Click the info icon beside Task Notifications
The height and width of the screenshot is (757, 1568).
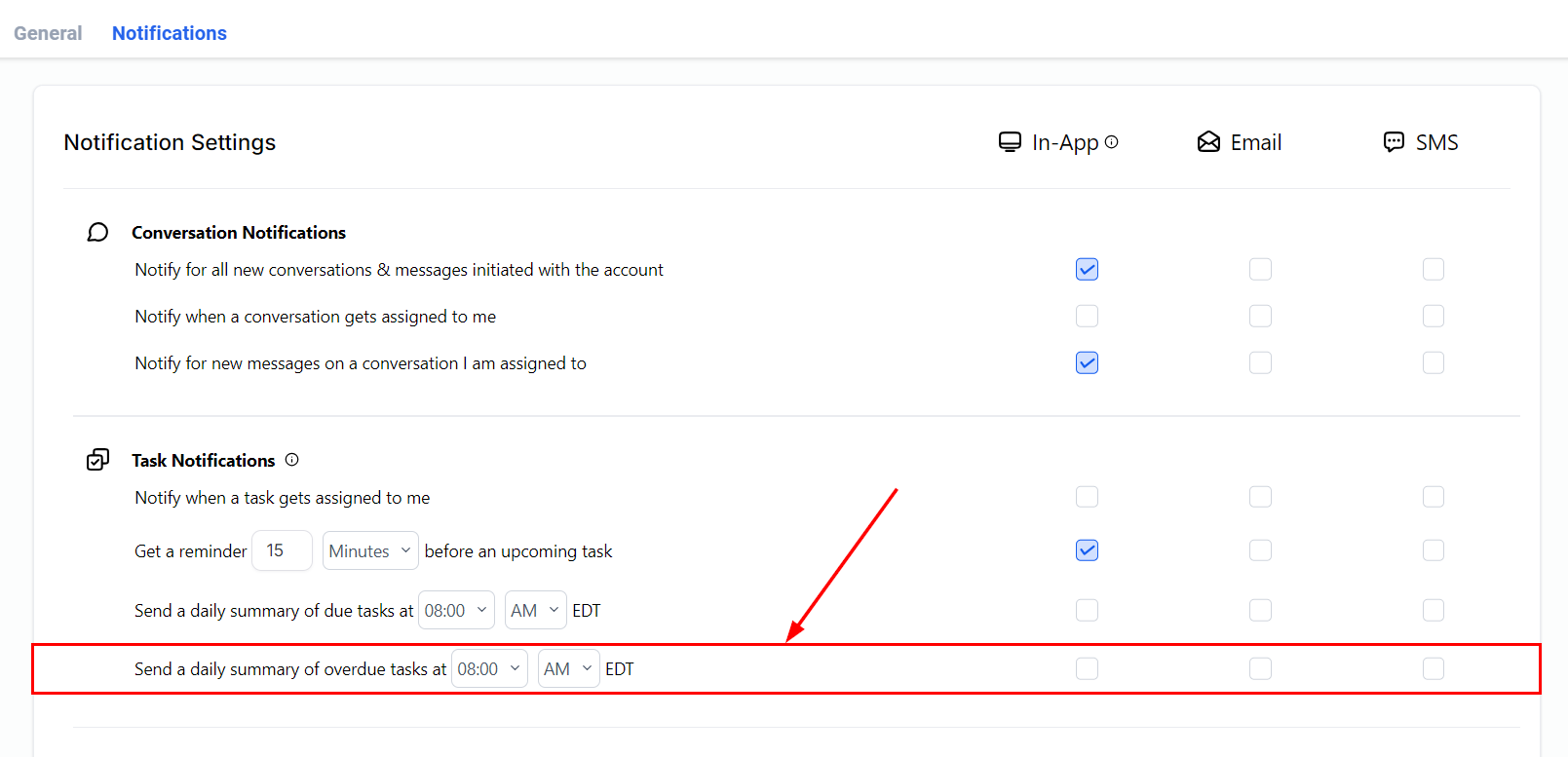[291, 460]
